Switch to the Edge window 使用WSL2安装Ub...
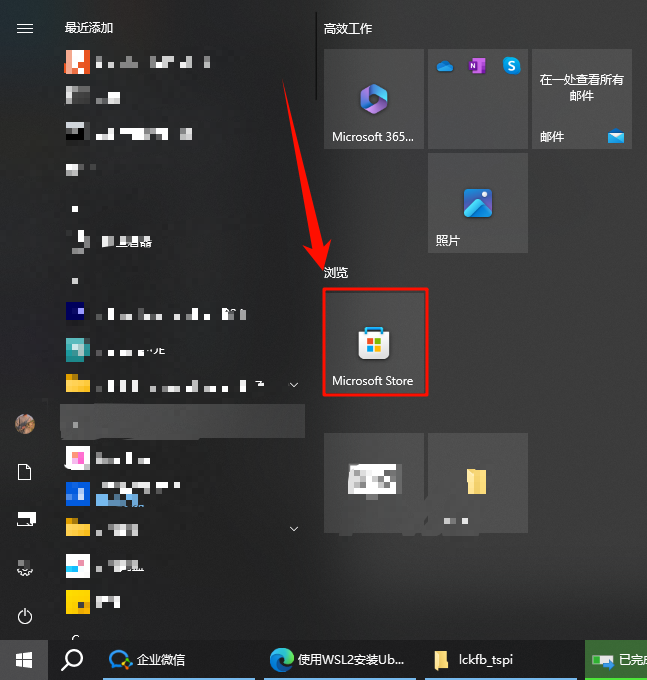This screenshot has width=647, height=680. 340,660
